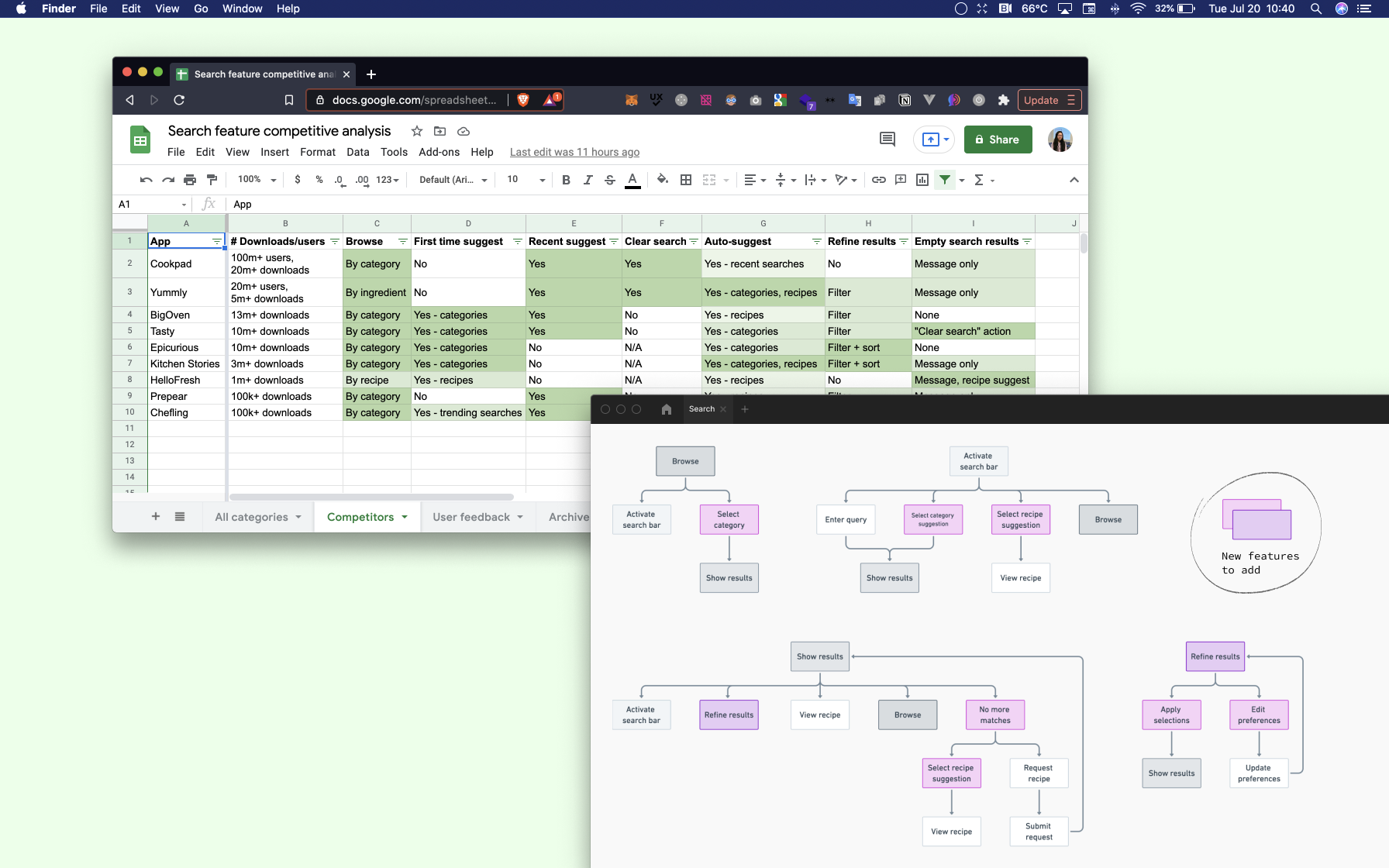Open the Notion web clipper extension
Image resolution: width=1389 pixels, height=868 pixels.
[905, 100]
